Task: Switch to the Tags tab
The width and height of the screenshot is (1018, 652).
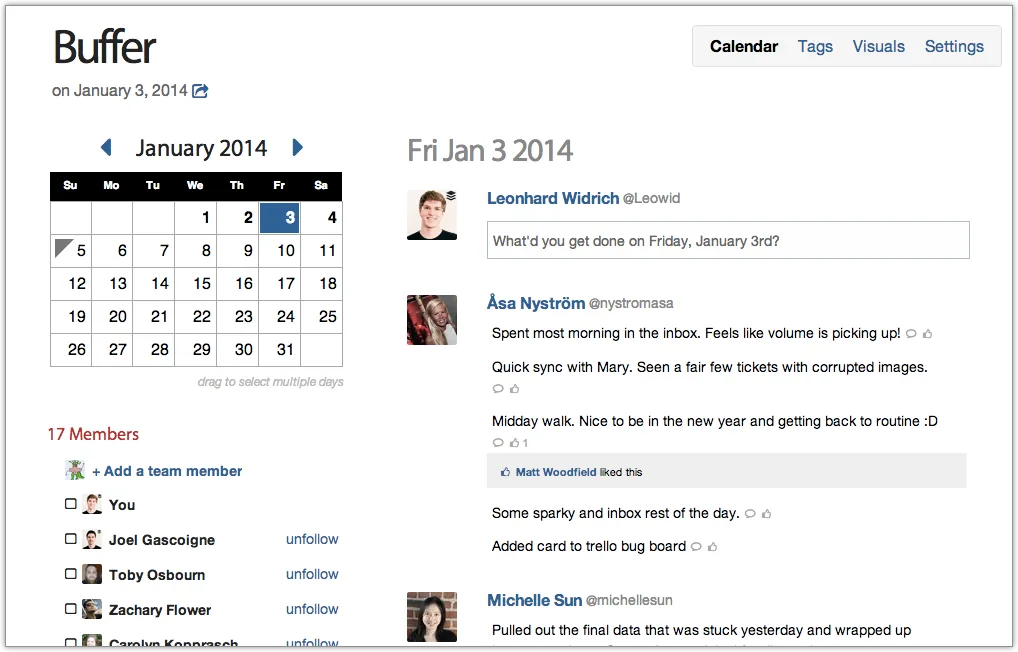Action: 815,47
